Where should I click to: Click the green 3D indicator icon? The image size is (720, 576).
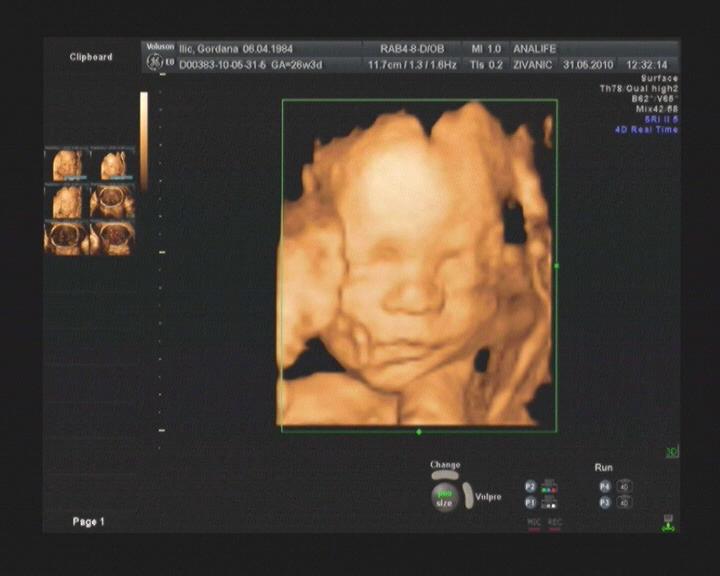(671, 453)
